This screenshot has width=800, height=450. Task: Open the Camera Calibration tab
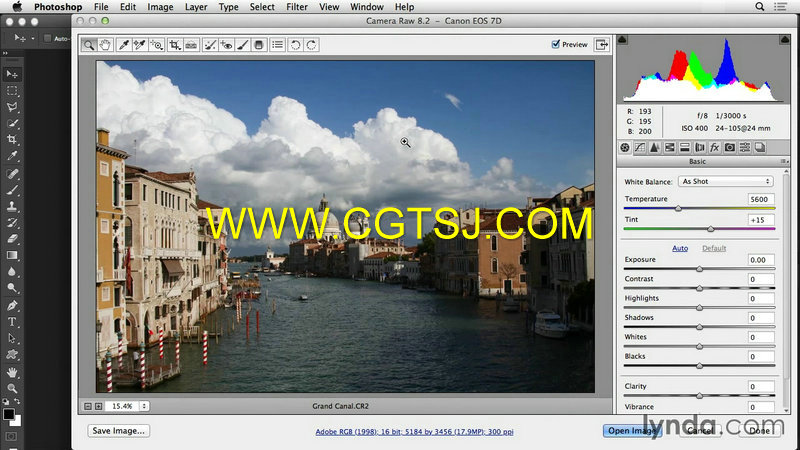pyautogui.click(x=730, y=147)
